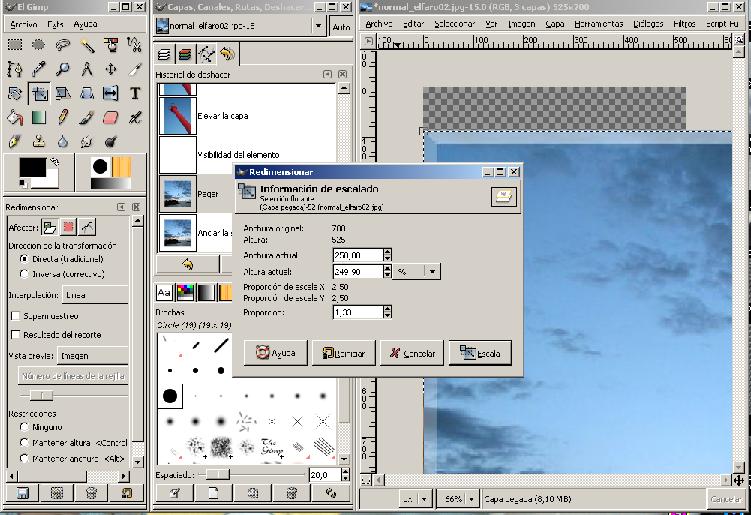The height and width of the screenshot is (515, 751).
Task: Select the Measure compass tool
Action: [x=87, y=69]
